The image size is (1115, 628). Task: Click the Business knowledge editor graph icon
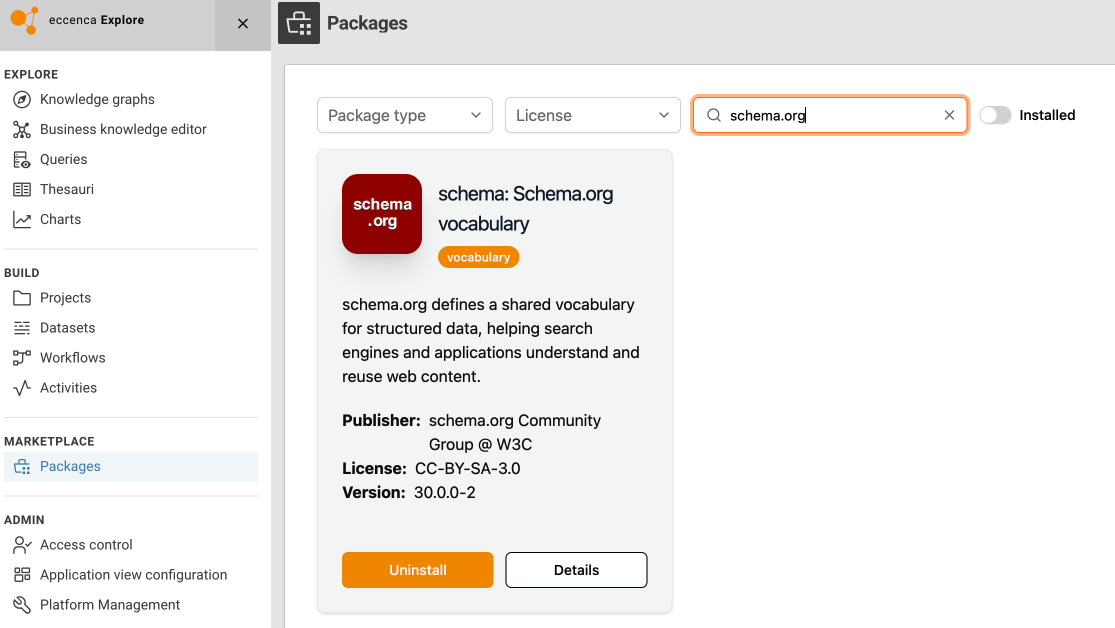[22, 129]
